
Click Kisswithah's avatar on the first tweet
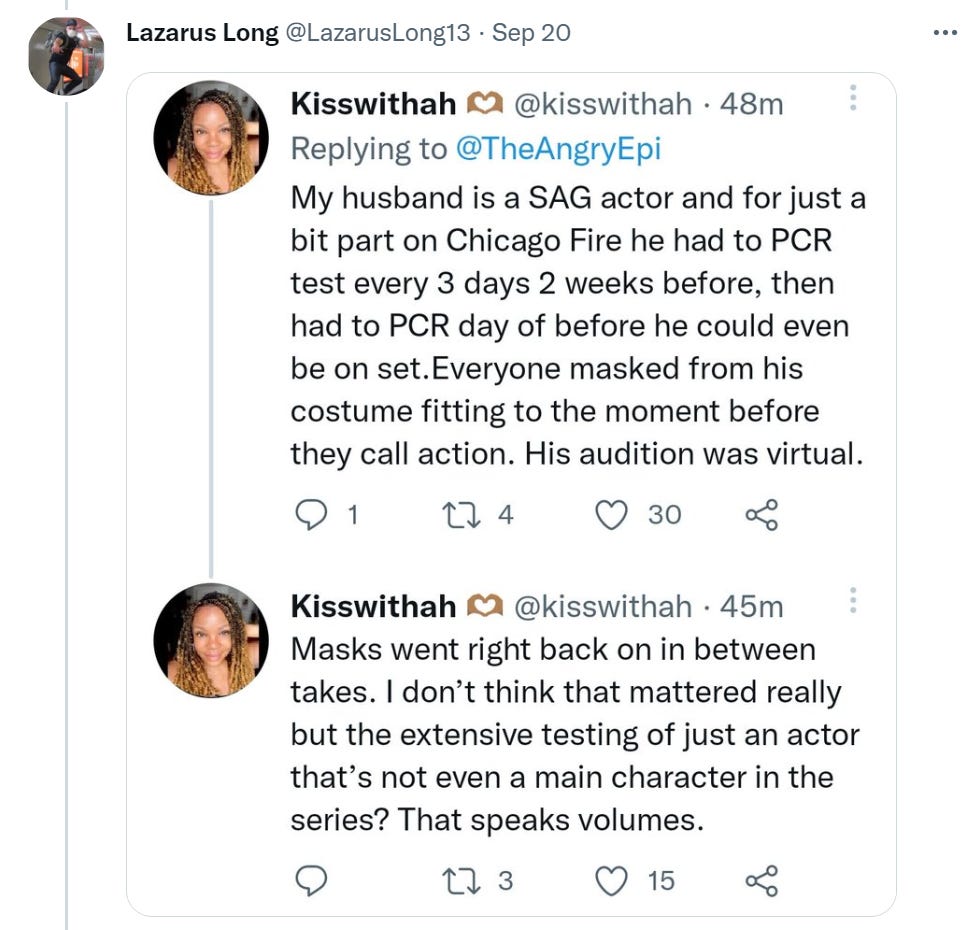coord(211,137)
